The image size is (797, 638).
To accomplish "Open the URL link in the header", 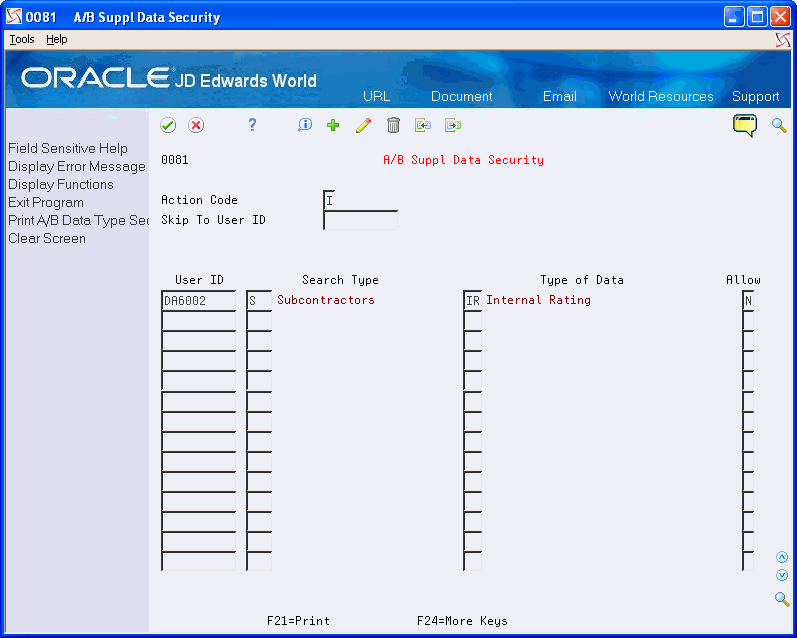I will point(377,96).
